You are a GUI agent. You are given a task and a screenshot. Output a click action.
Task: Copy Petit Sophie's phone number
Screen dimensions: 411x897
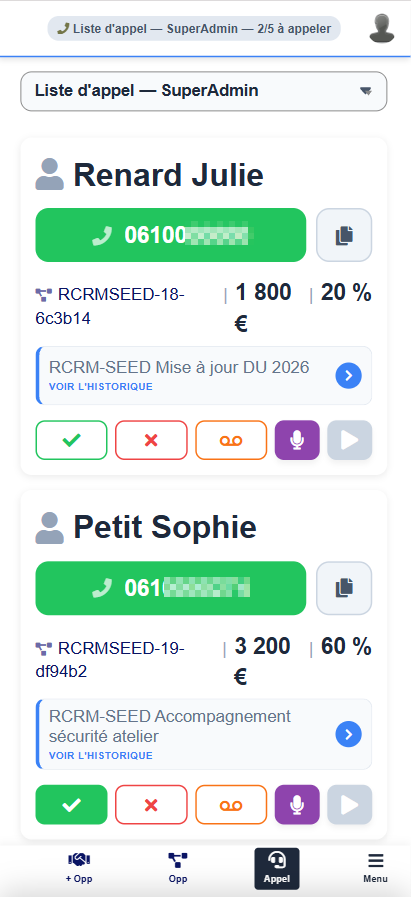click(x=344, y=588)
